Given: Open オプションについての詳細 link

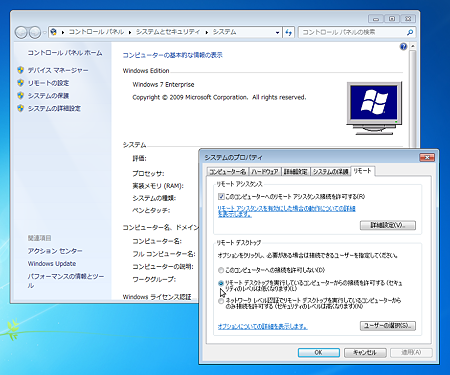Looking at the screenshot, I should coord(263,326).
